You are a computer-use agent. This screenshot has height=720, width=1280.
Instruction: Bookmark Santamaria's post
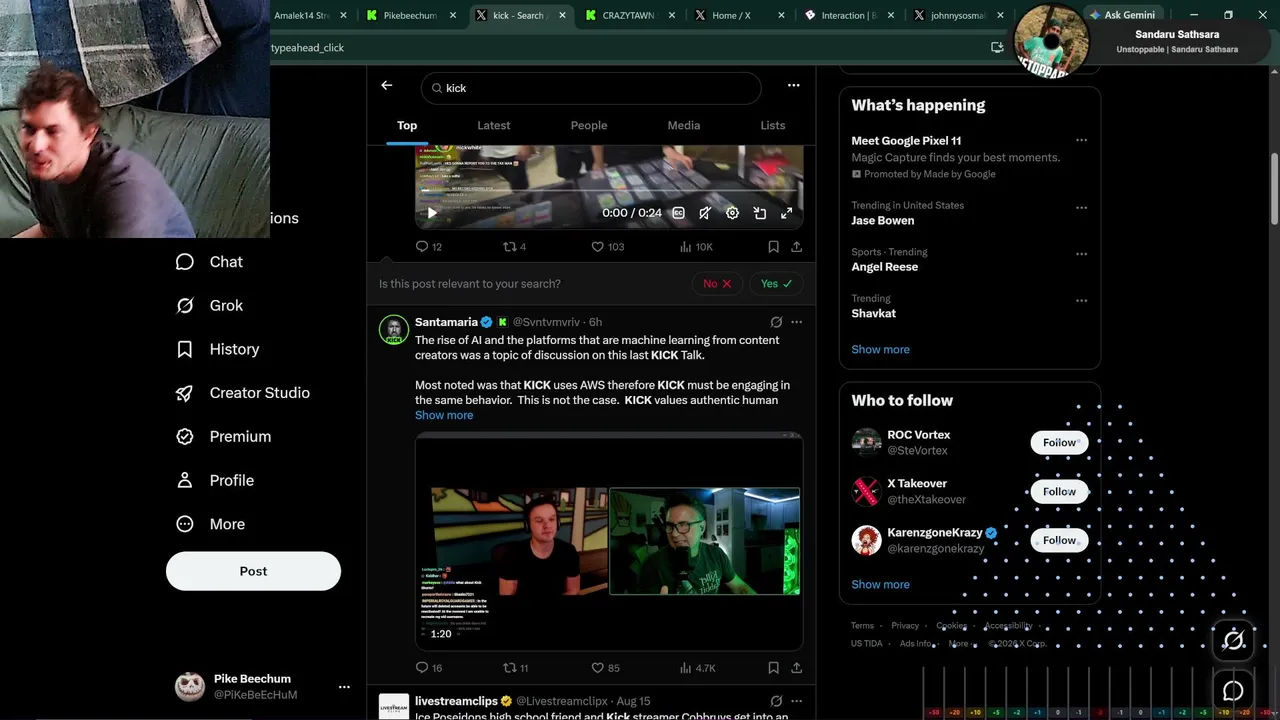(x=773, y=668)
